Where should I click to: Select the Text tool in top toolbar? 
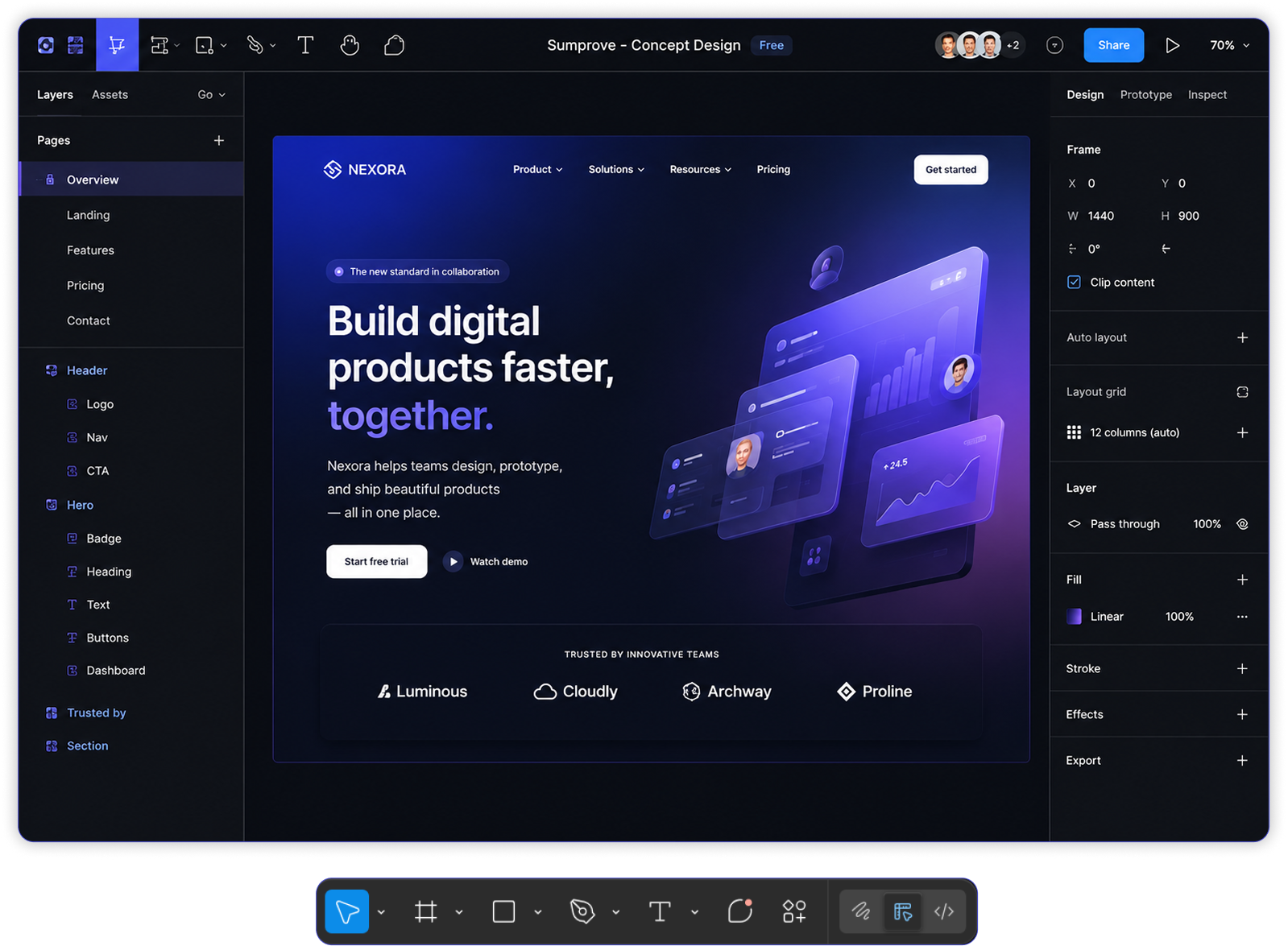(305, 45)
